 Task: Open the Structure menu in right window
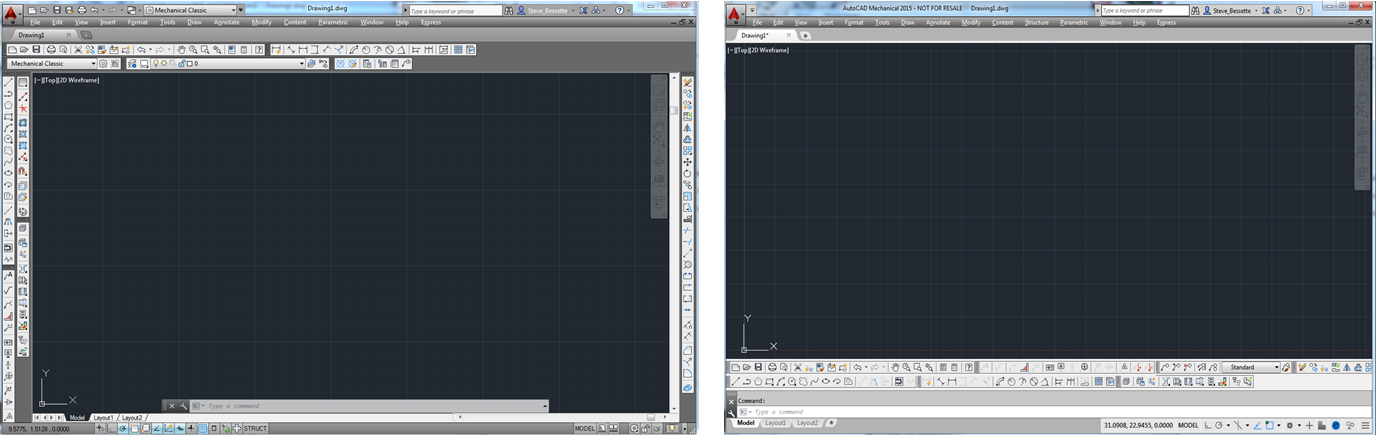(1037, 22)
